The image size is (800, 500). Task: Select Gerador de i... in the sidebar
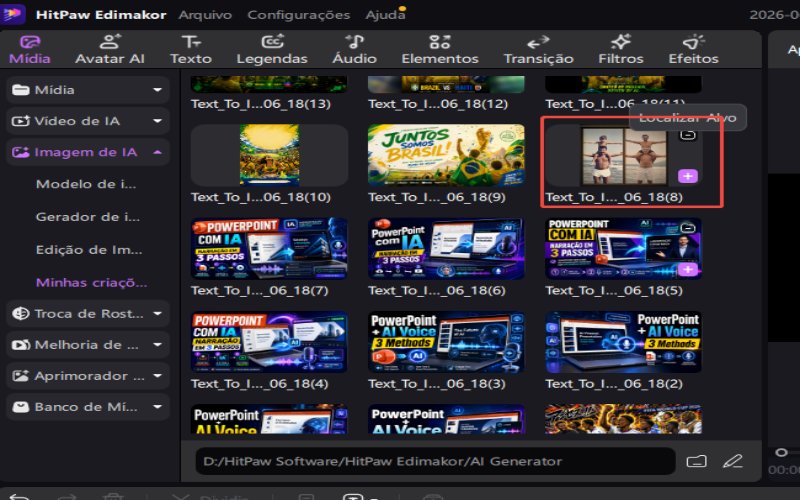point(88,217)
